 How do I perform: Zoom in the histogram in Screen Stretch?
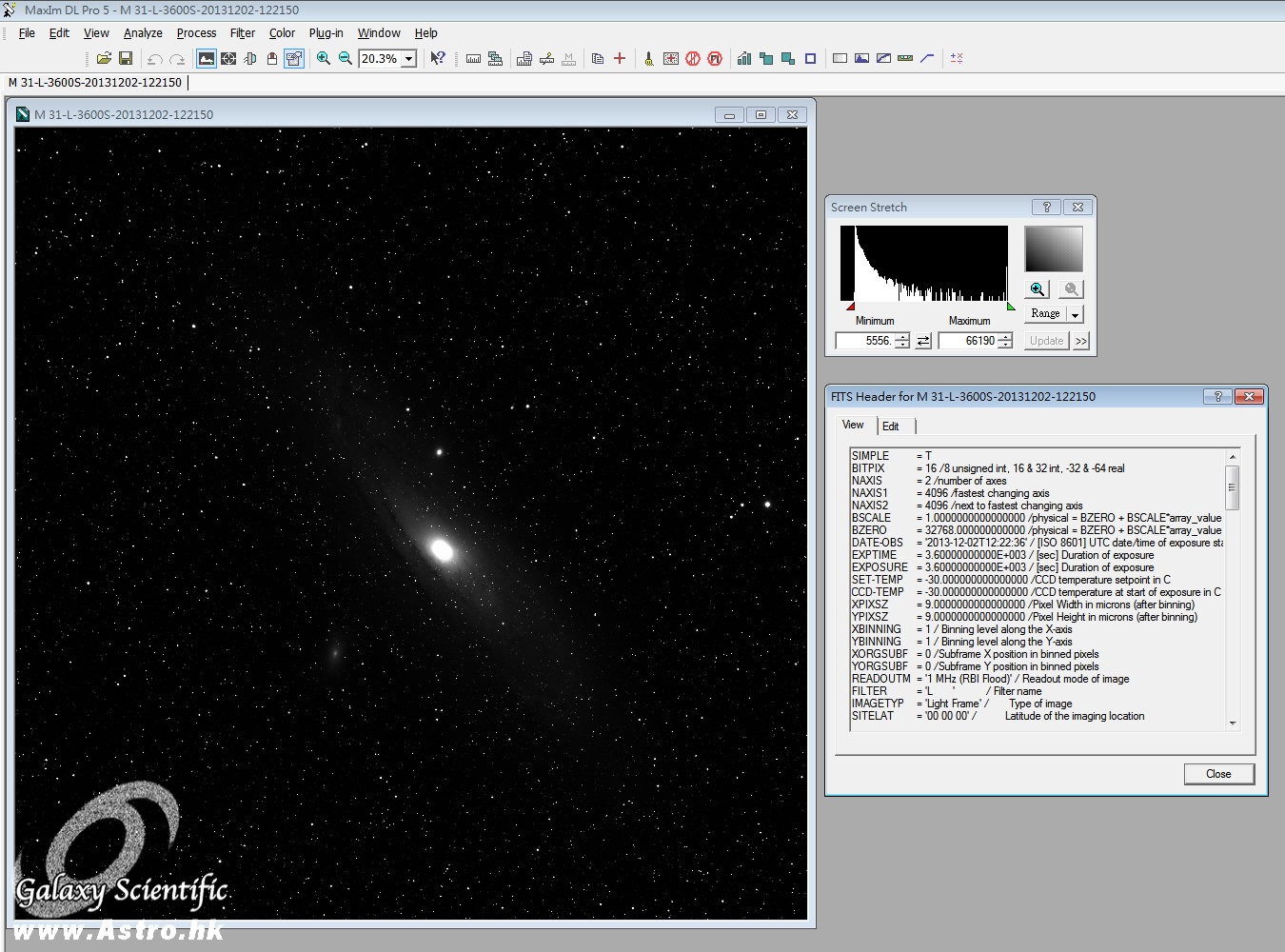tap(1038, 289)
